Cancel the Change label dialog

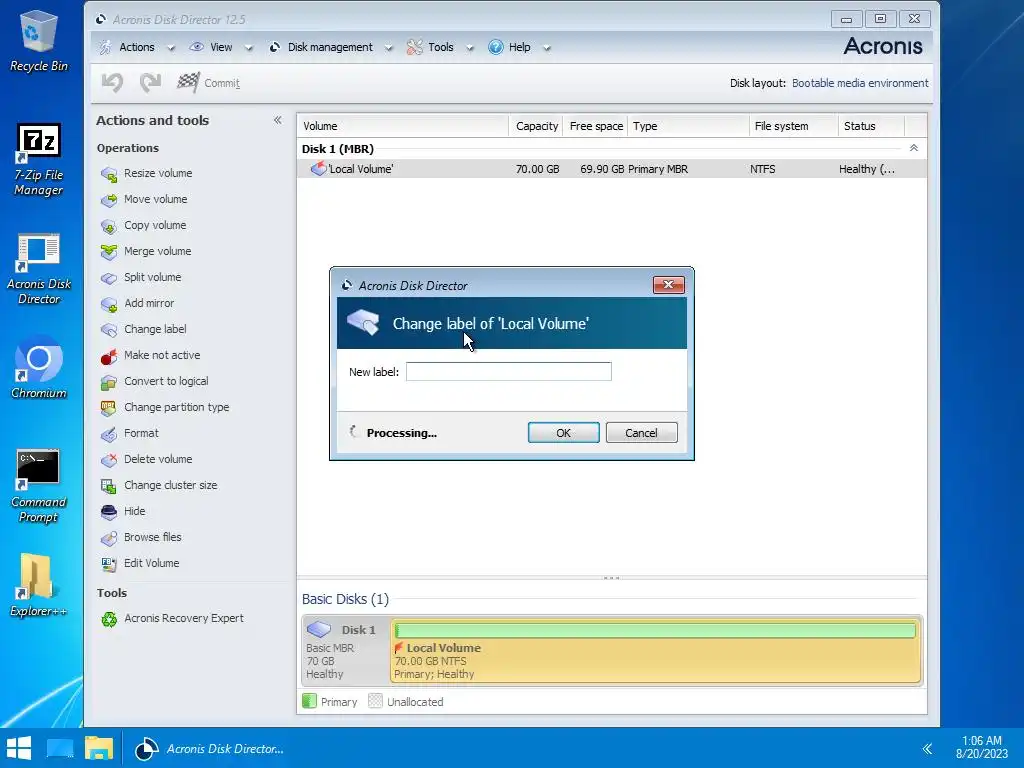641,433
